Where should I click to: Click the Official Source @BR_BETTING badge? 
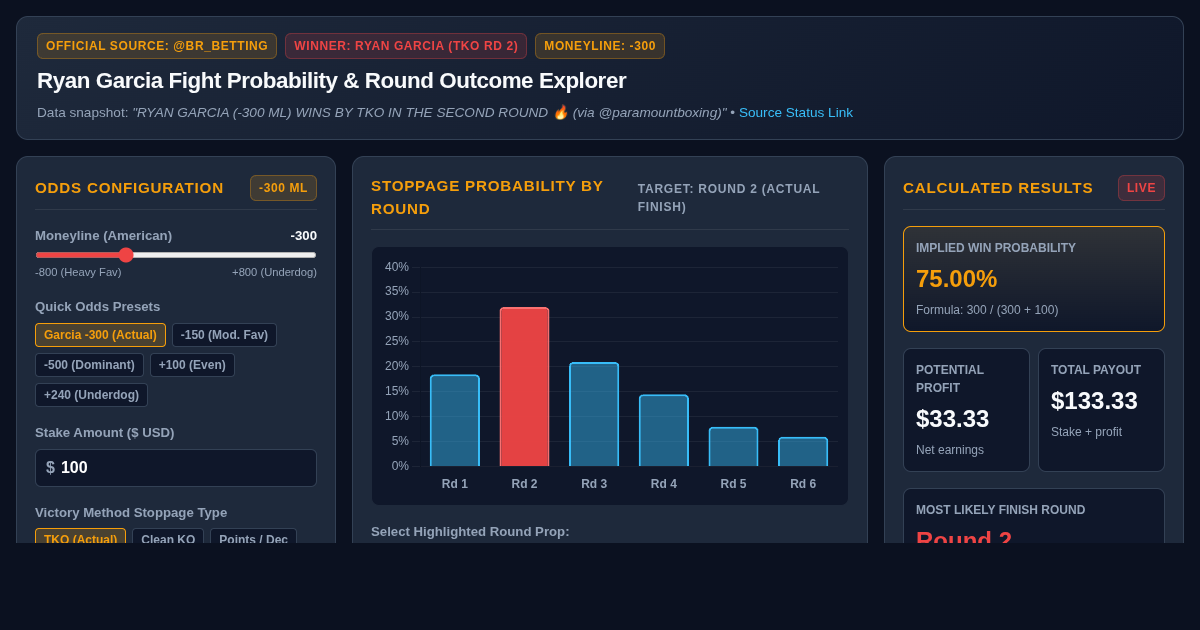click(157, 46)
